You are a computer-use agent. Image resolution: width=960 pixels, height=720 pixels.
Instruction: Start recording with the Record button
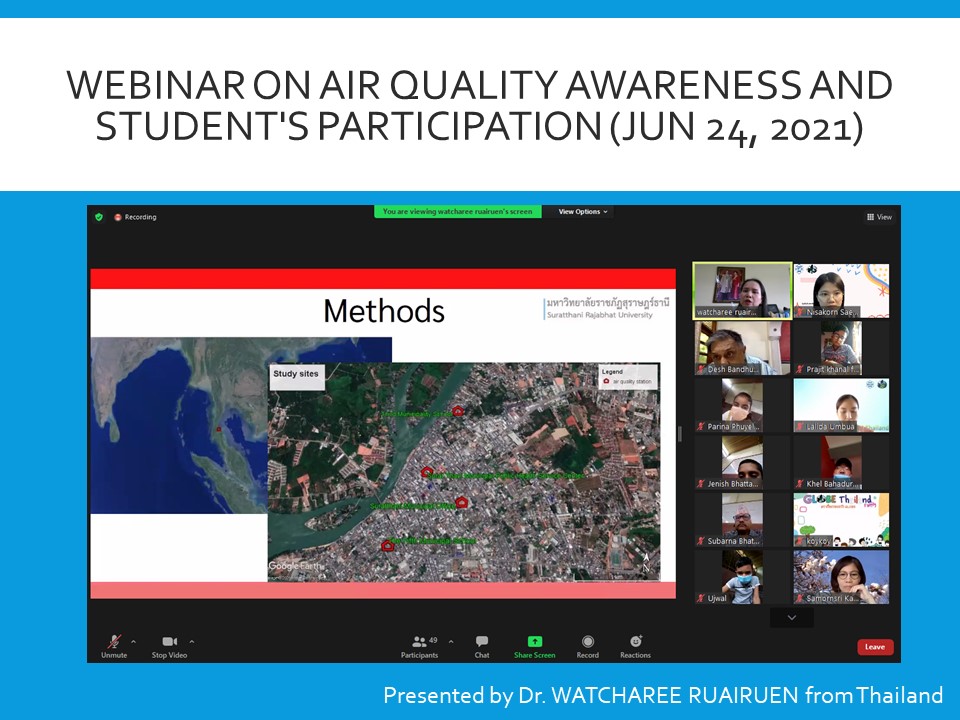[588, 646]
